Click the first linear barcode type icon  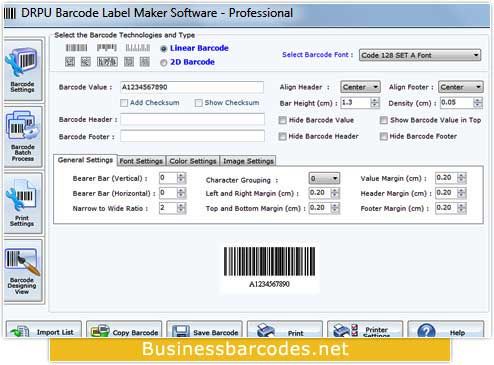pyautogui.click(x=76, y=48)
